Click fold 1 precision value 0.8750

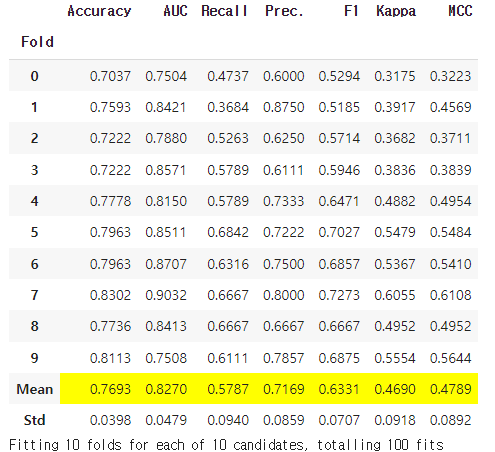pyautogui.click(x=284, y=107)
